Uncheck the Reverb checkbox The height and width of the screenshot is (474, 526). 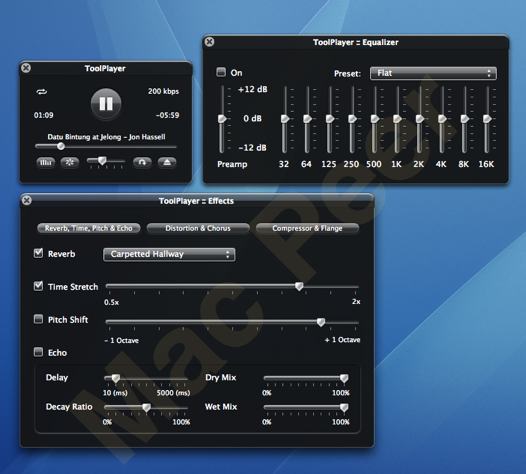click(x=39, y=253)
